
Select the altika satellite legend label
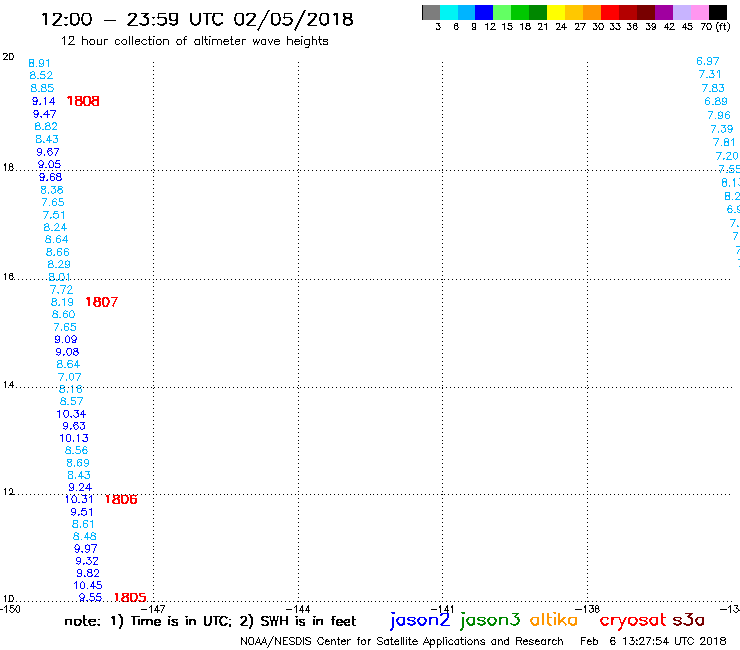pos(554,620)
